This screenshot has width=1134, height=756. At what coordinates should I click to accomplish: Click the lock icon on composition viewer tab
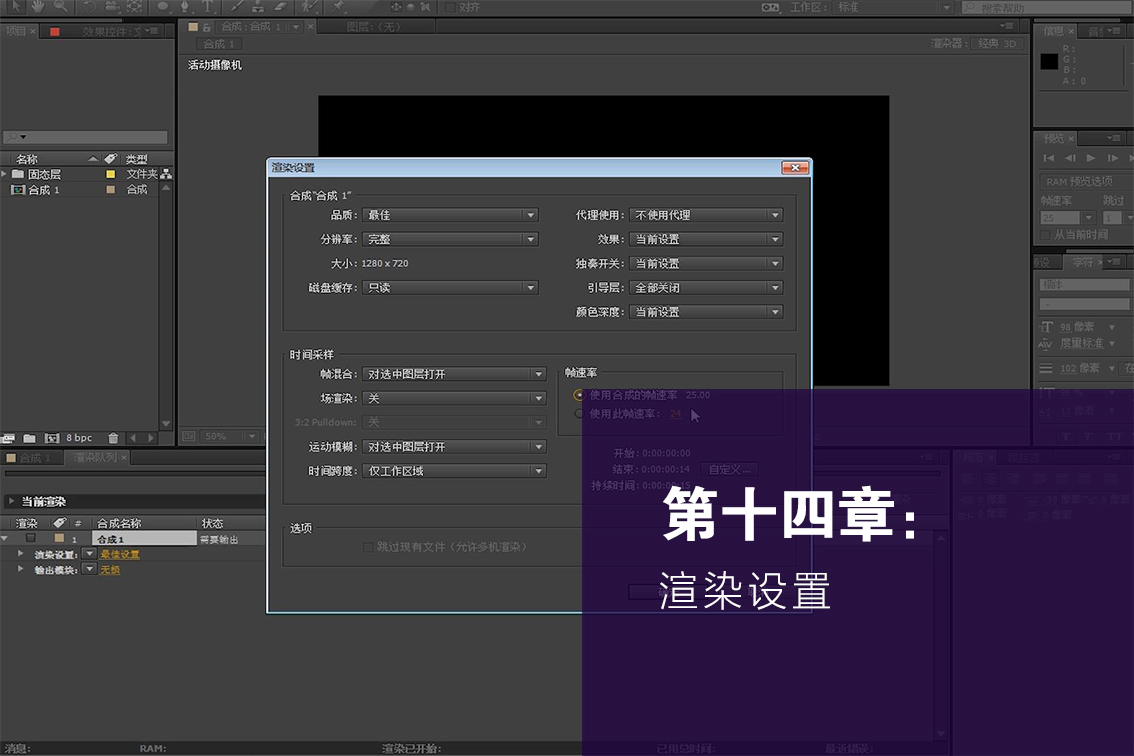207,27
